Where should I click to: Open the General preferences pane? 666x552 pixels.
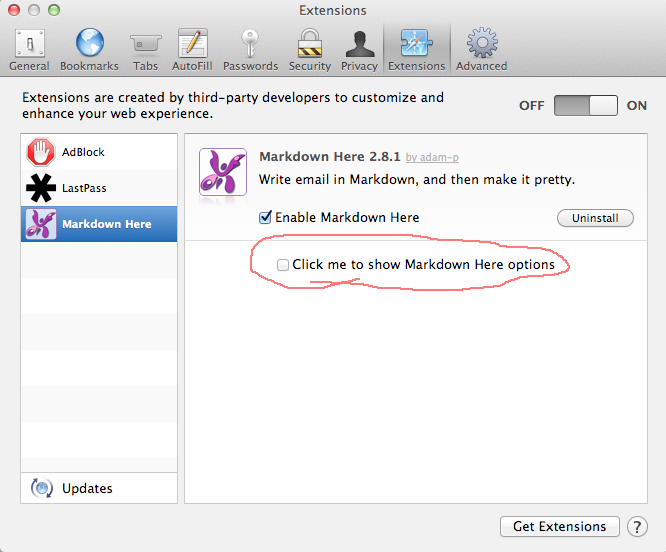(29, 50)
